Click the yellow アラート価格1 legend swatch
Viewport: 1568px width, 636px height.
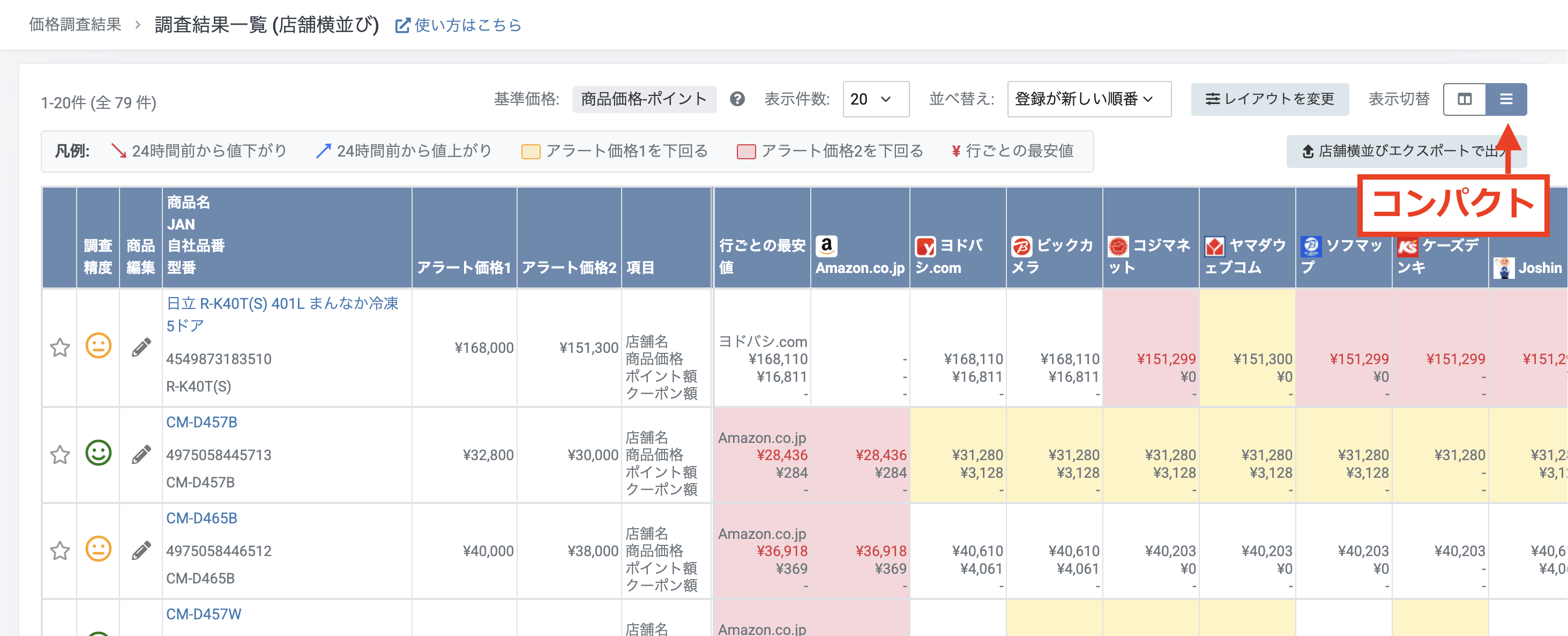click(x=530, y=152)
